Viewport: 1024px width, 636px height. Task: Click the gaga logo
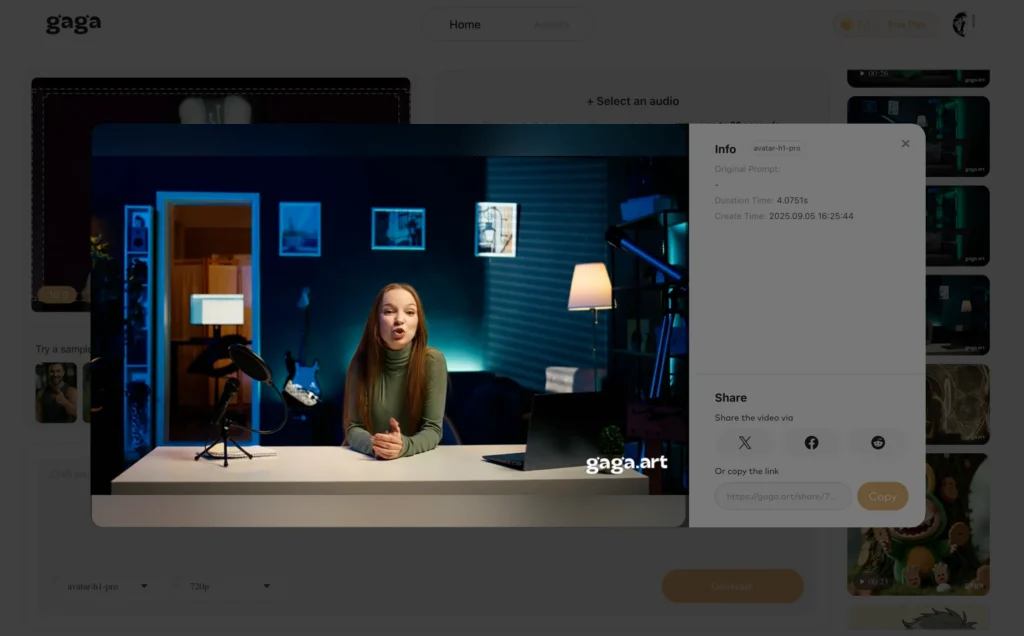[x=73, y=24]
